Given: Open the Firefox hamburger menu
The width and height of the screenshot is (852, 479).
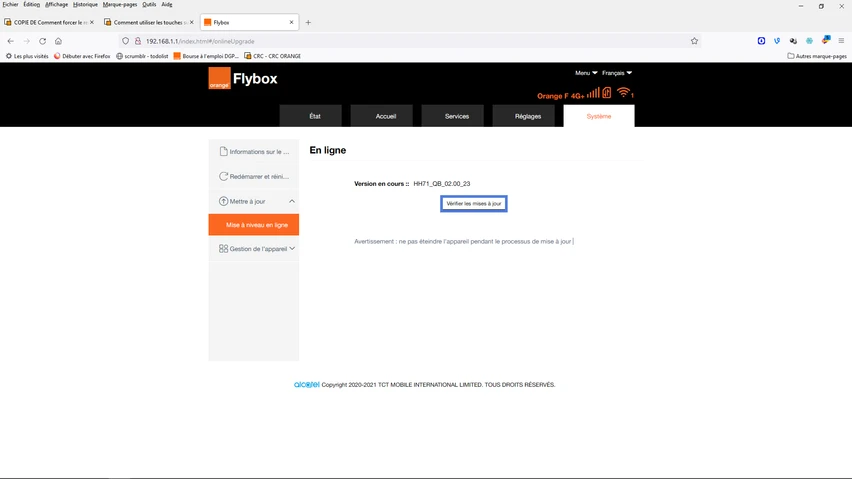Looking at the screenshot, I should coord(841,41).
